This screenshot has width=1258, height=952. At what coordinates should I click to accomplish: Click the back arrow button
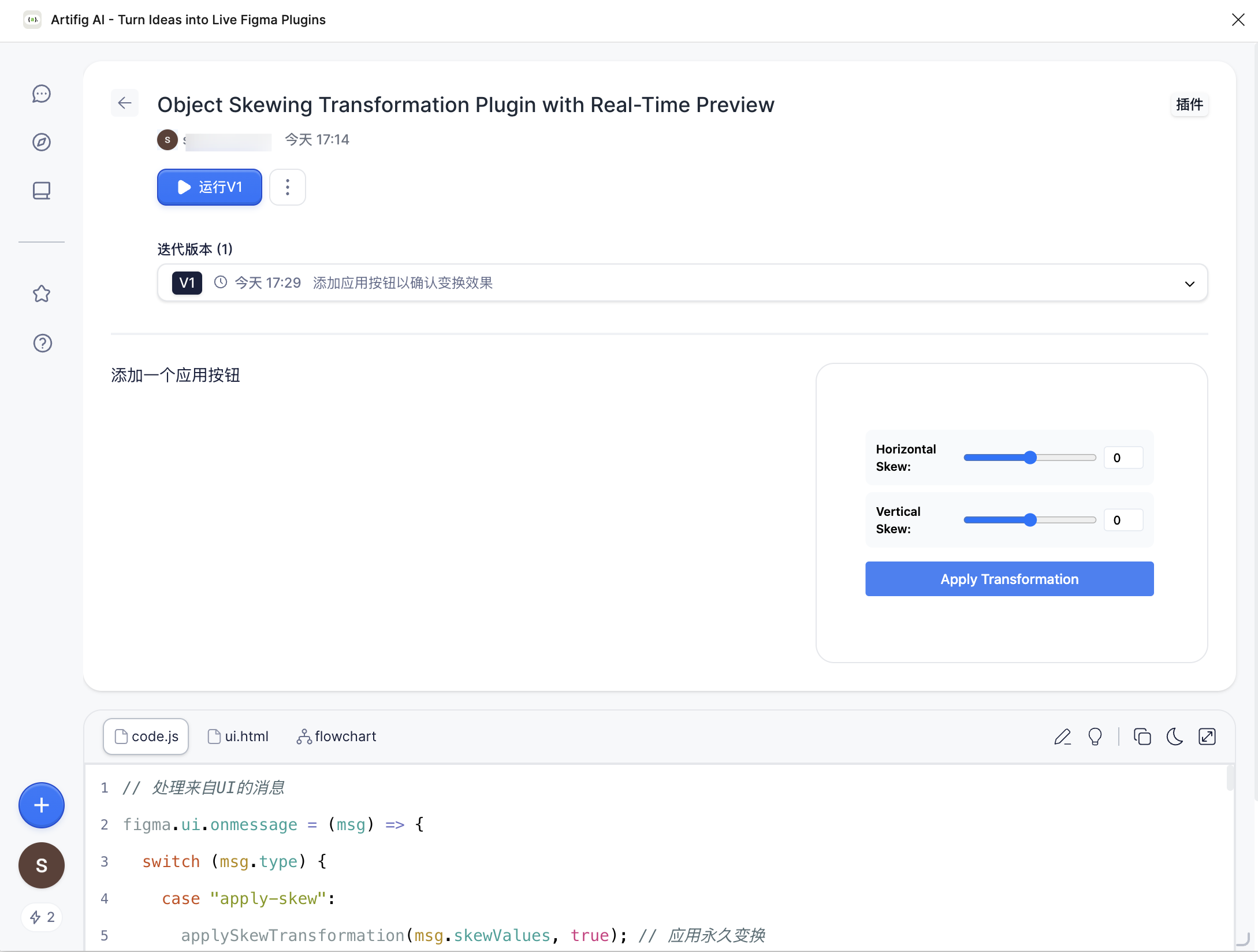tap(125, 103)
